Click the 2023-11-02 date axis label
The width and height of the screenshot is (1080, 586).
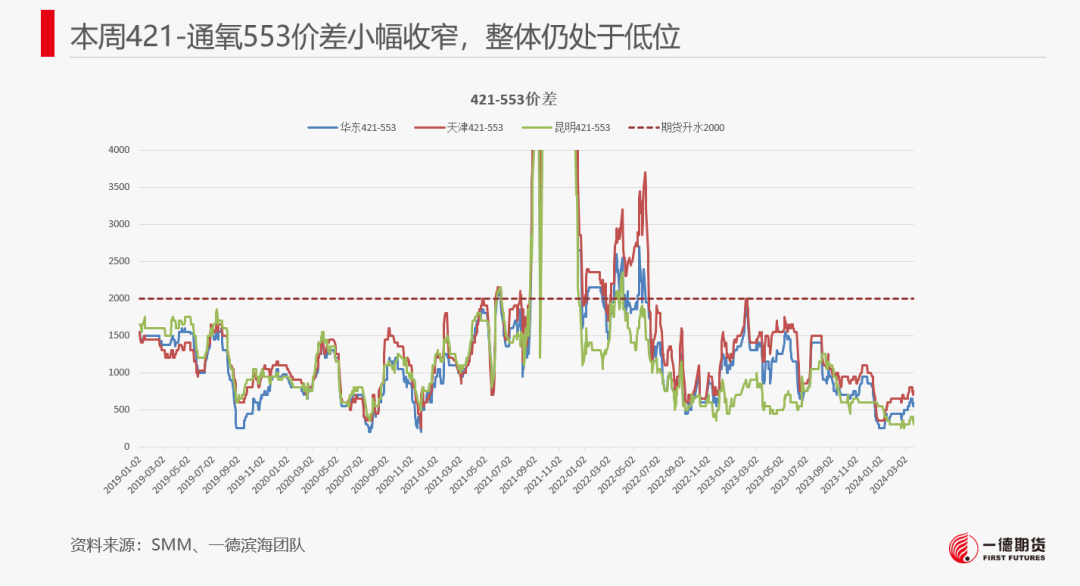coord(840,473)
